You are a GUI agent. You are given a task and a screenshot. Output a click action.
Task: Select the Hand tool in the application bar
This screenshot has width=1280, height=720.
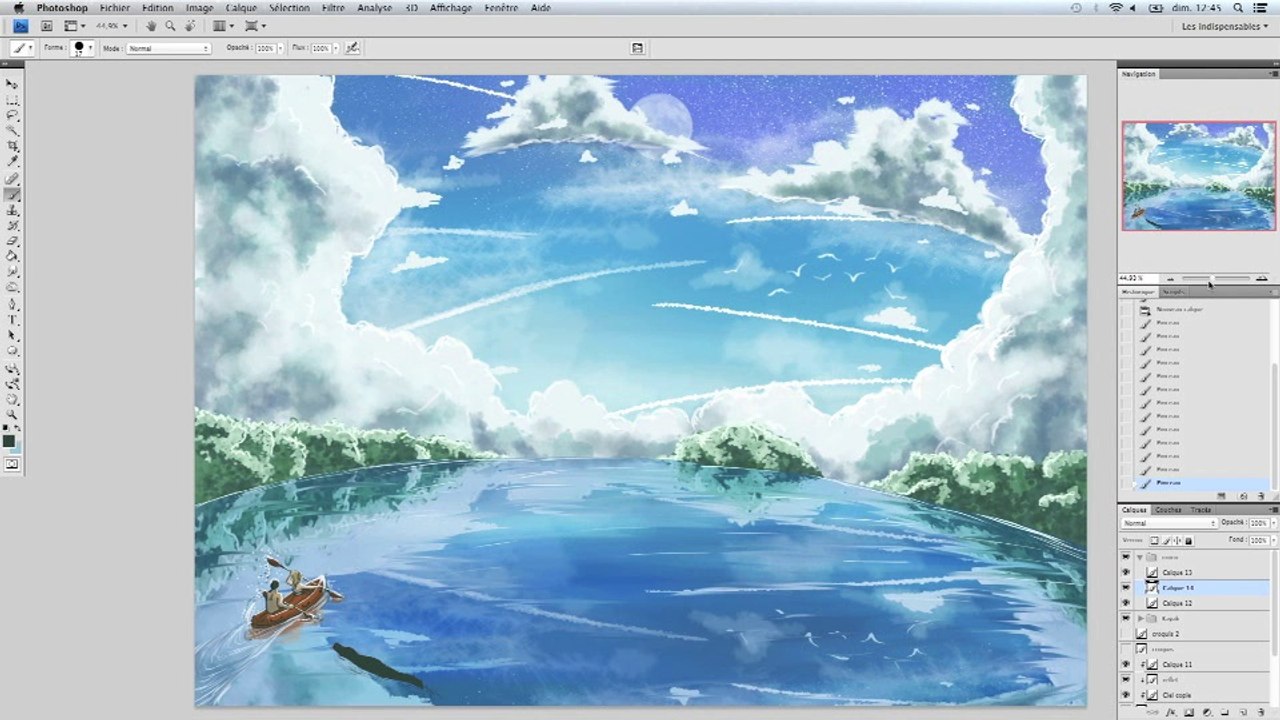[x=151, y=26]
